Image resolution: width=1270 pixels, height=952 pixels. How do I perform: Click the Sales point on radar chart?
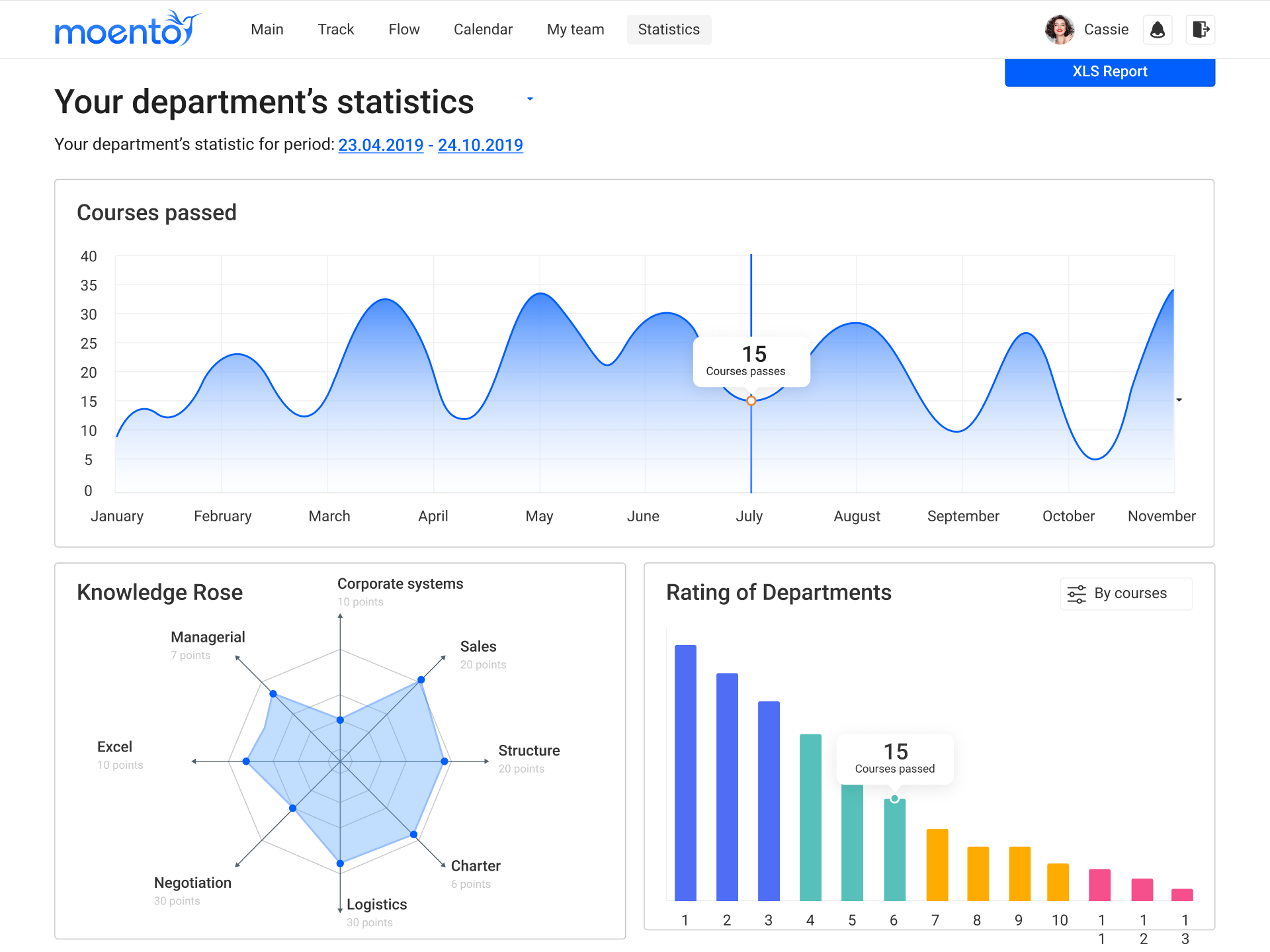point(421,680)
